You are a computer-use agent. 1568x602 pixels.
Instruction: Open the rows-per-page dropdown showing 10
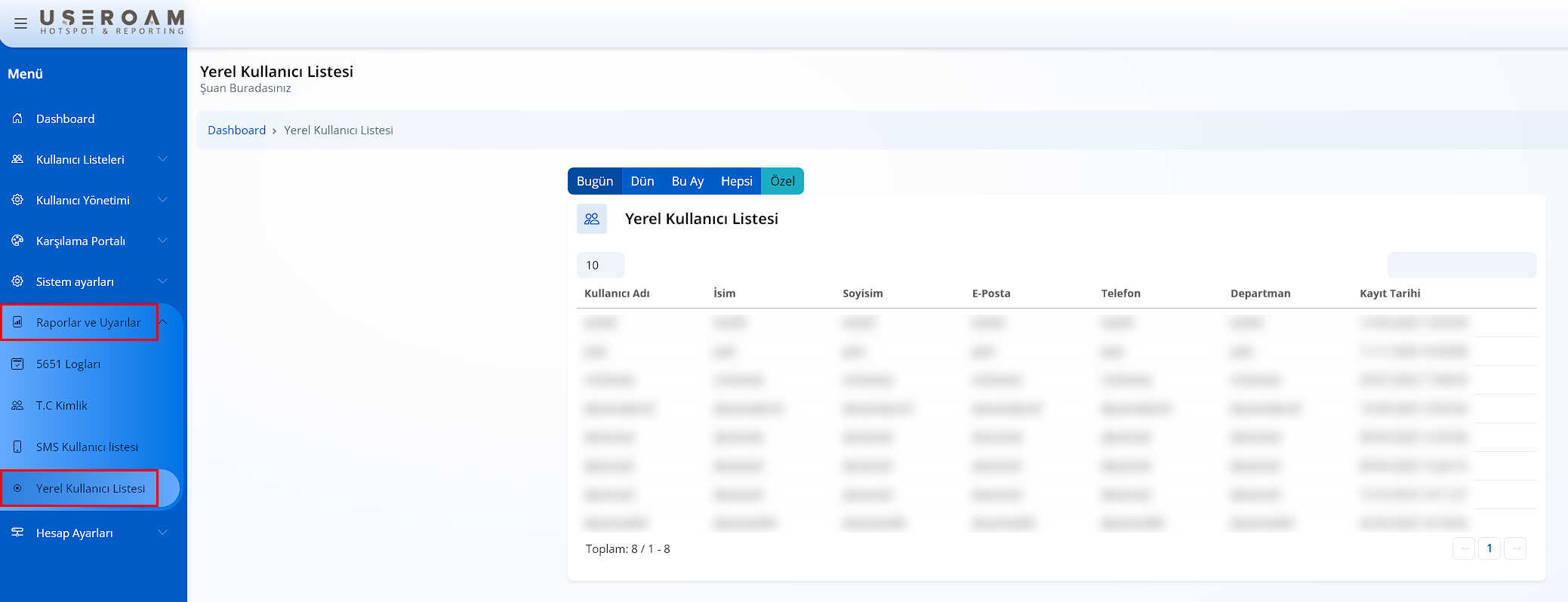tap(600, 266)
